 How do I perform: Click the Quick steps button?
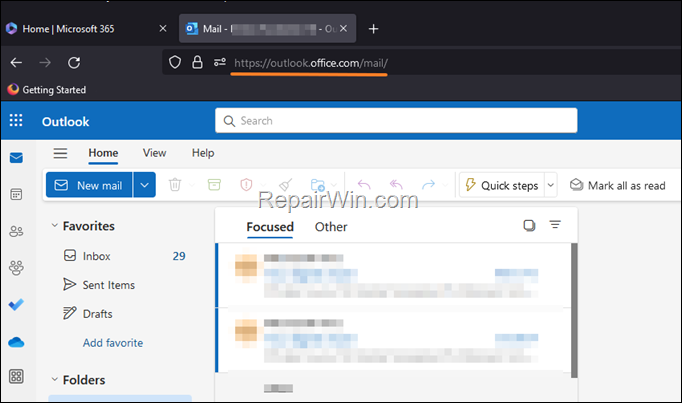point(502,185)
